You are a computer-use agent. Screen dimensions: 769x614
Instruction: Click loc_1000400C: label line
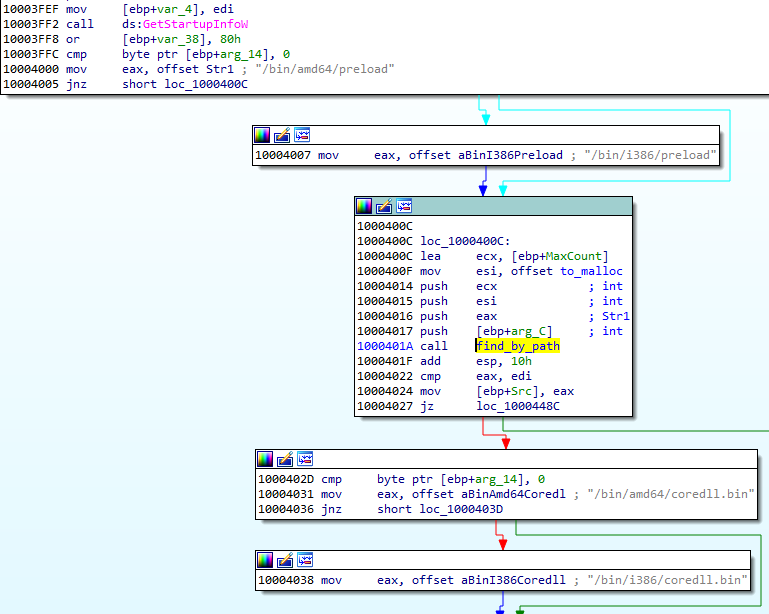(x=465, y=241)
